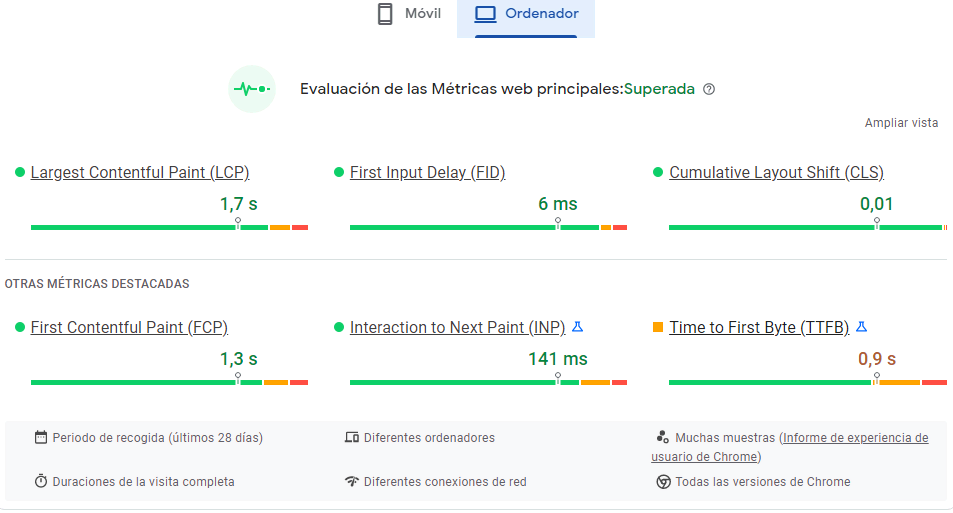Click the stopwatch icon for visit durations
The width and height of the screenshot is (953, 513).
pyautogui.click(x=41, y=481)
